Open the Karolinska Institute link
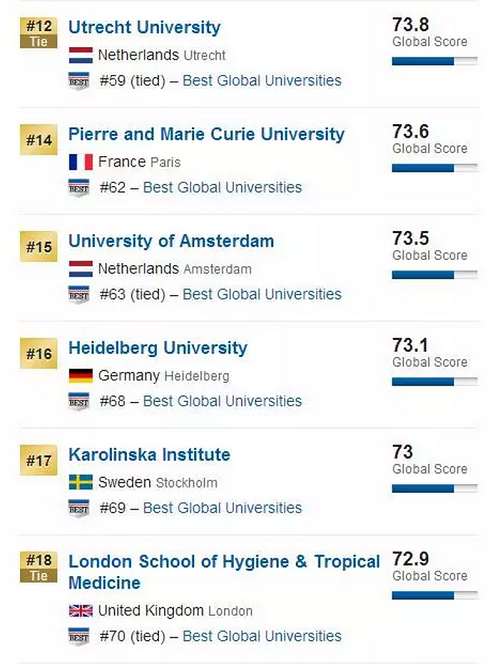 click(149, 455)
